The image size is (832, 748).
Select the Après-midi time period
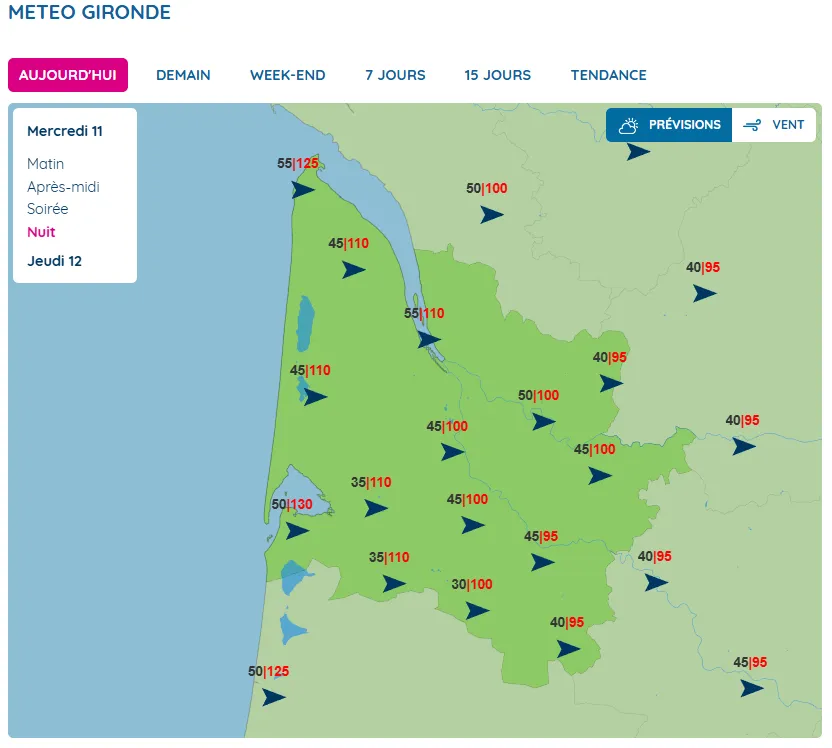point(63,187)
